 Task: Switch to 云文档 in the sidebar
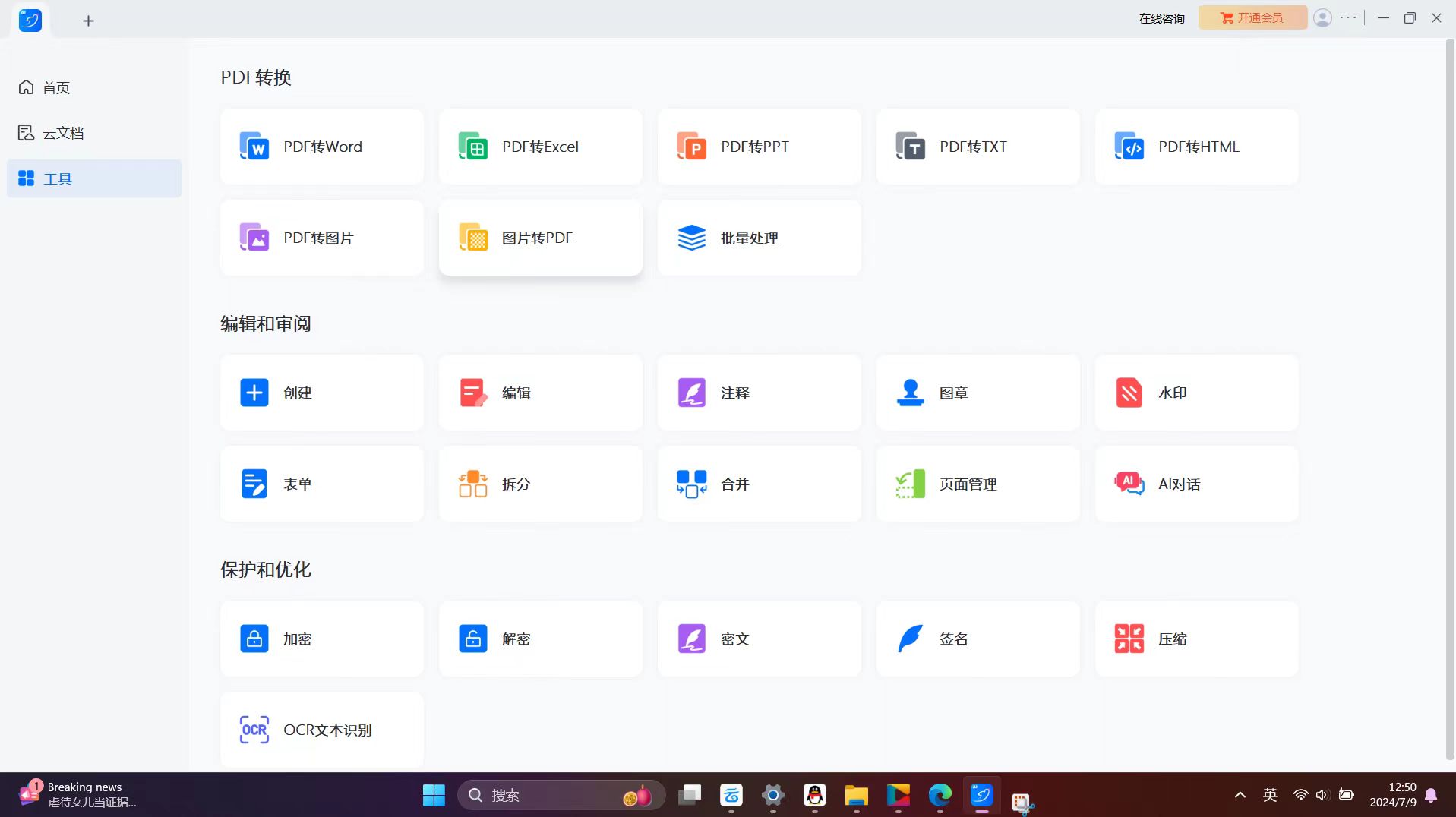click(62, 133)
